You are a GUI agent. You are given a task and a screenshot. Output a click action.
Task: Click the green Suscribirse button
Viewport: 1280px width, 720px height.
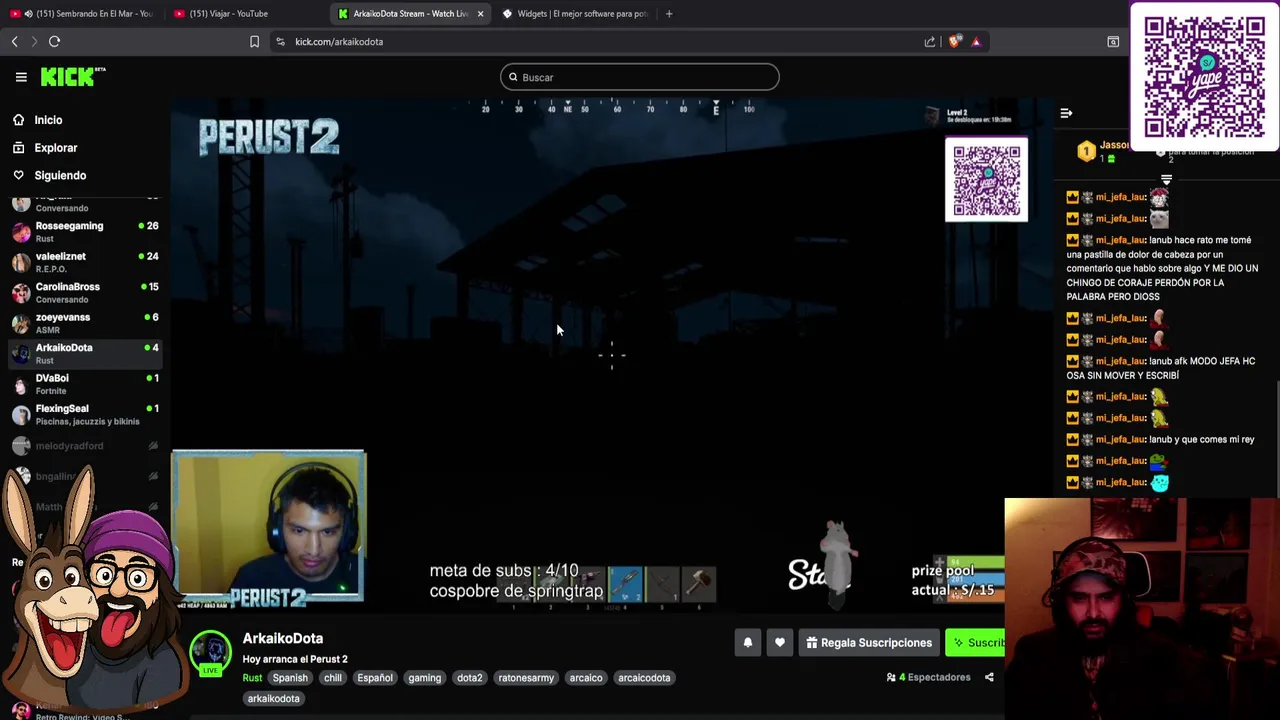[976, 643]
